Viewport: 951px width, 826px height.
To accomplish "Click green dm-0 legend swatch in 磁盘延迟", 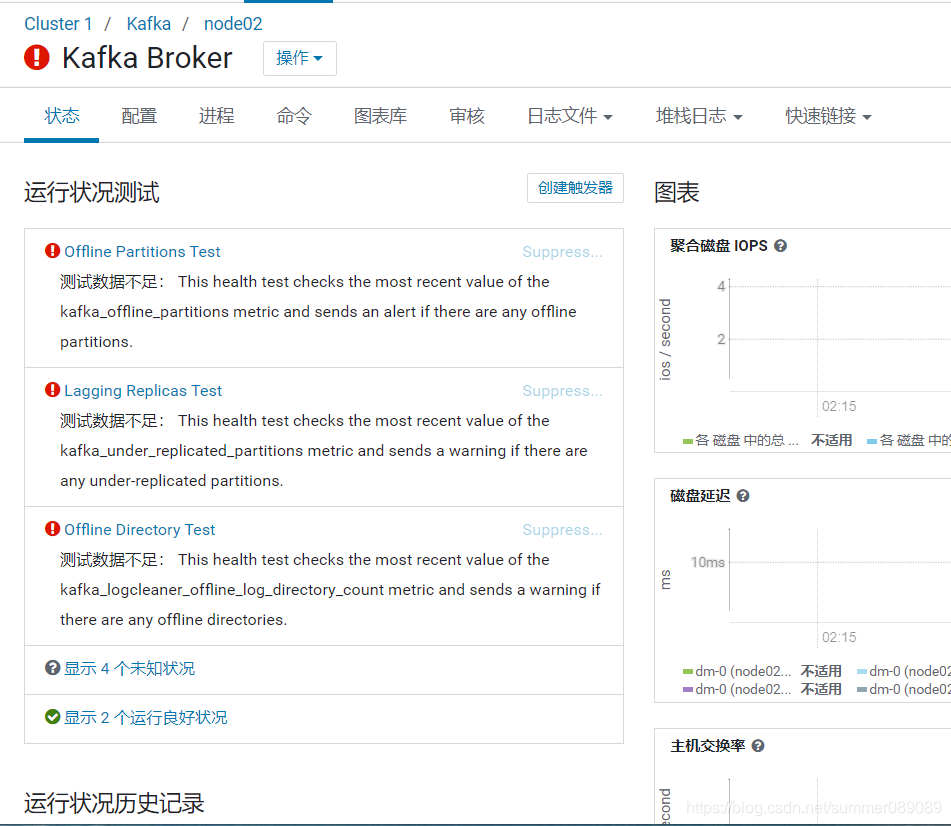I will pyautogui.click(x=688, y=671).
